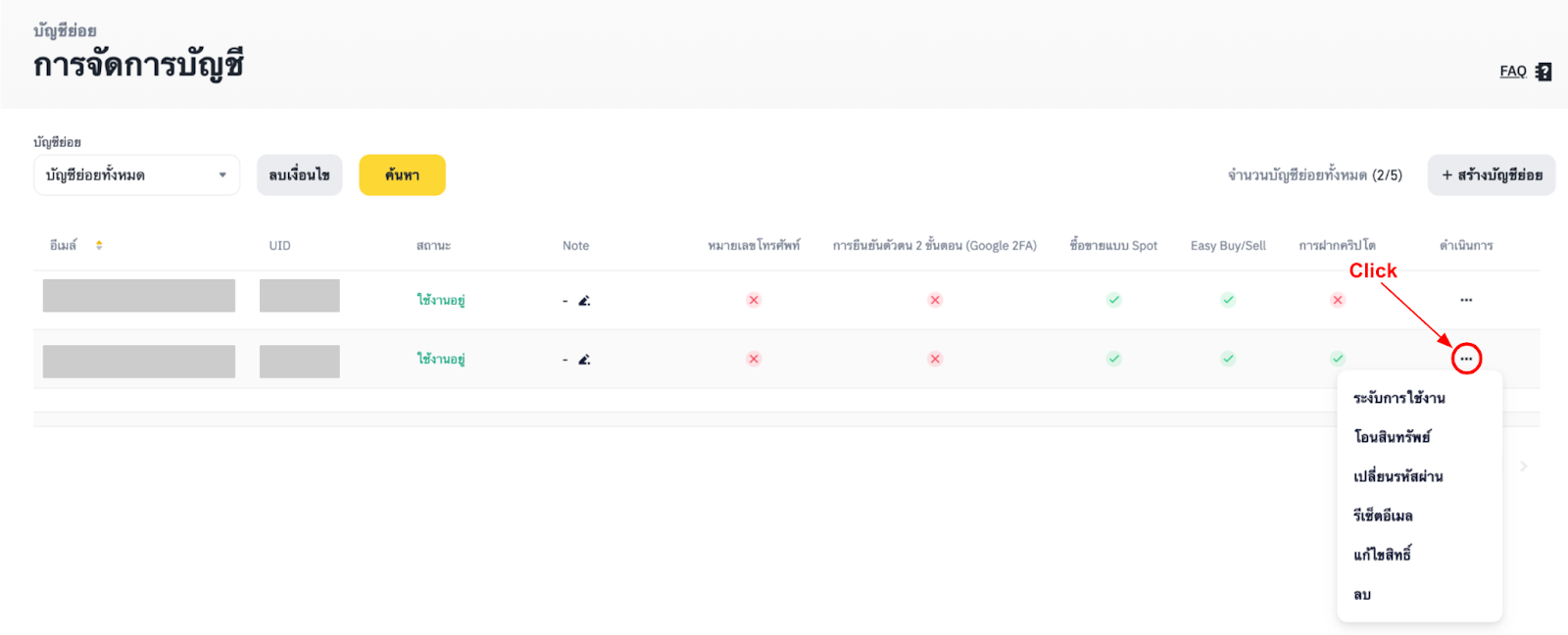Click first row's Easy Buy/Sell green check
Viewport: 1568px width, 635px height.
click(1228, 300)
